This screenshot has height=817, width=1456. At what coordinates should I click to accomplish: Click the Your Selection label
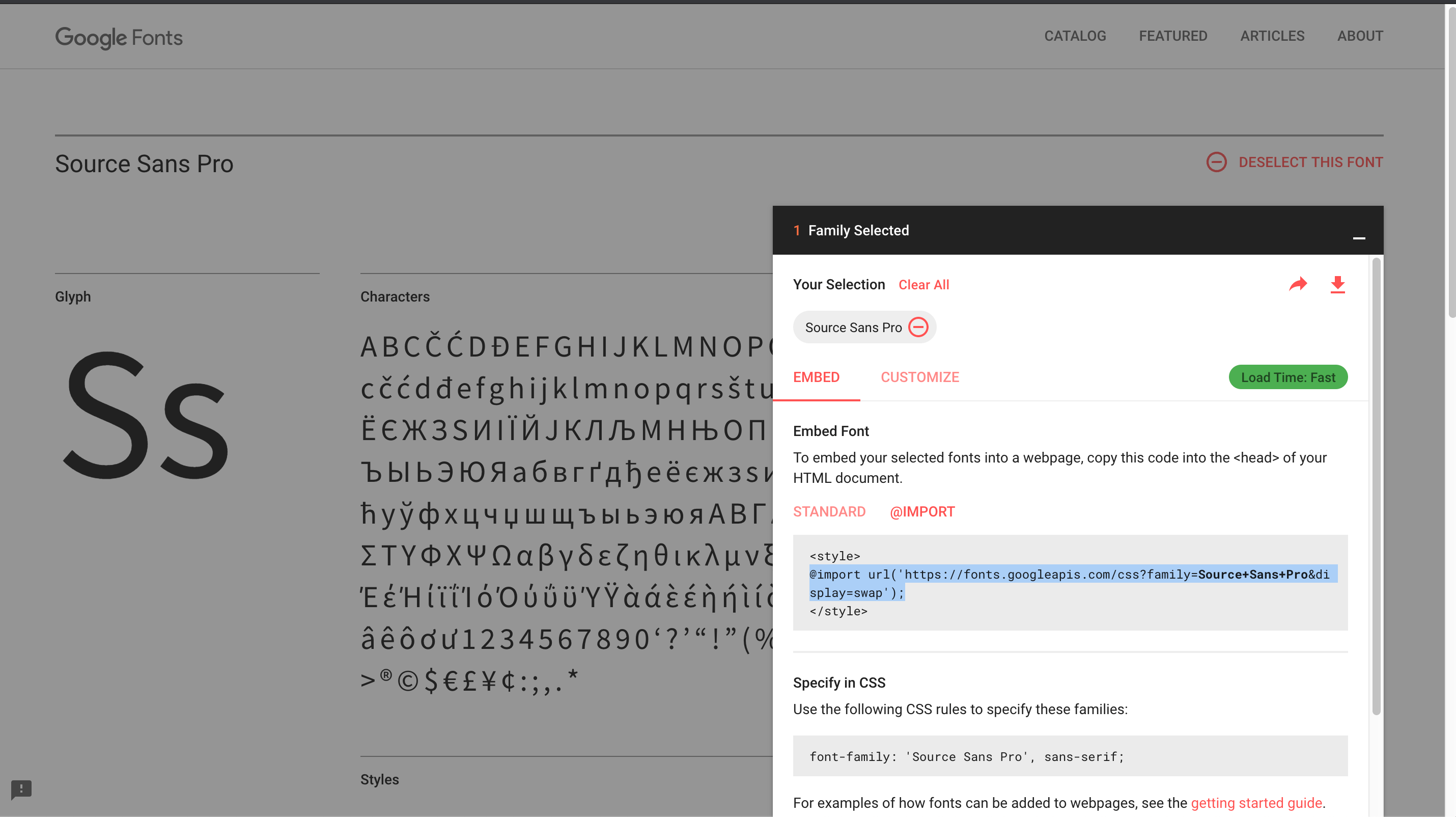pos(838,284)
